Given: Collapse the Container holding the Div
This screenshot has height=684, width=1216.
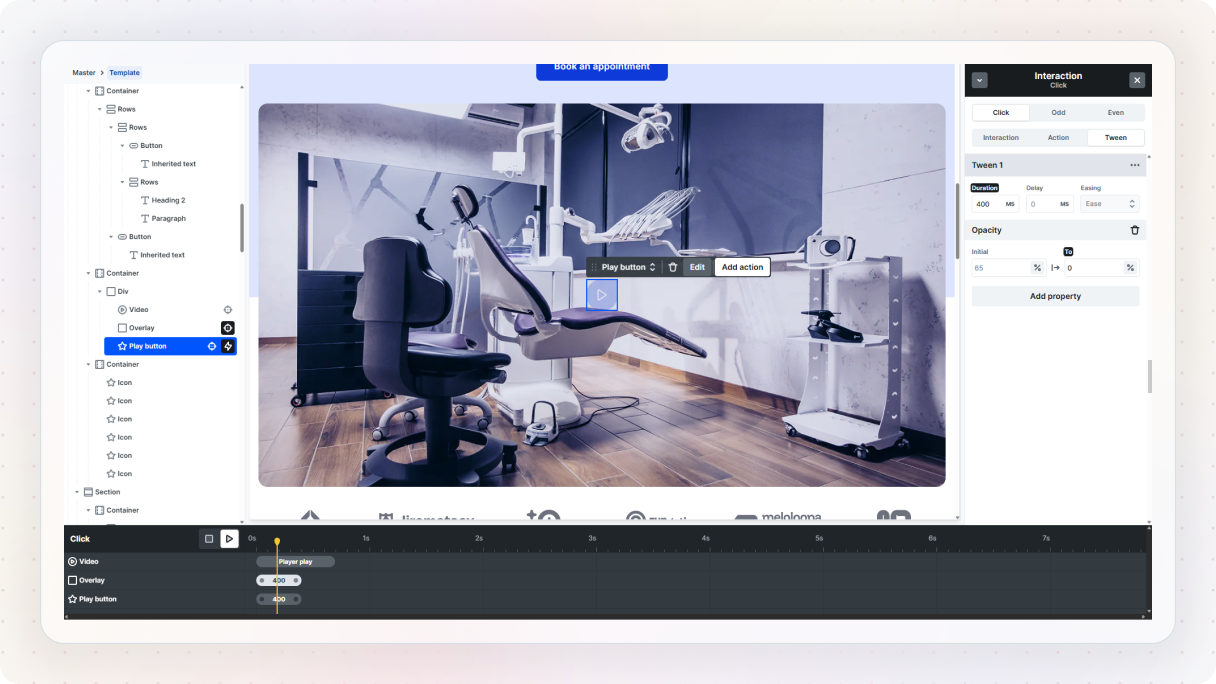Looking at the screenshot, I should coord(88,273).
